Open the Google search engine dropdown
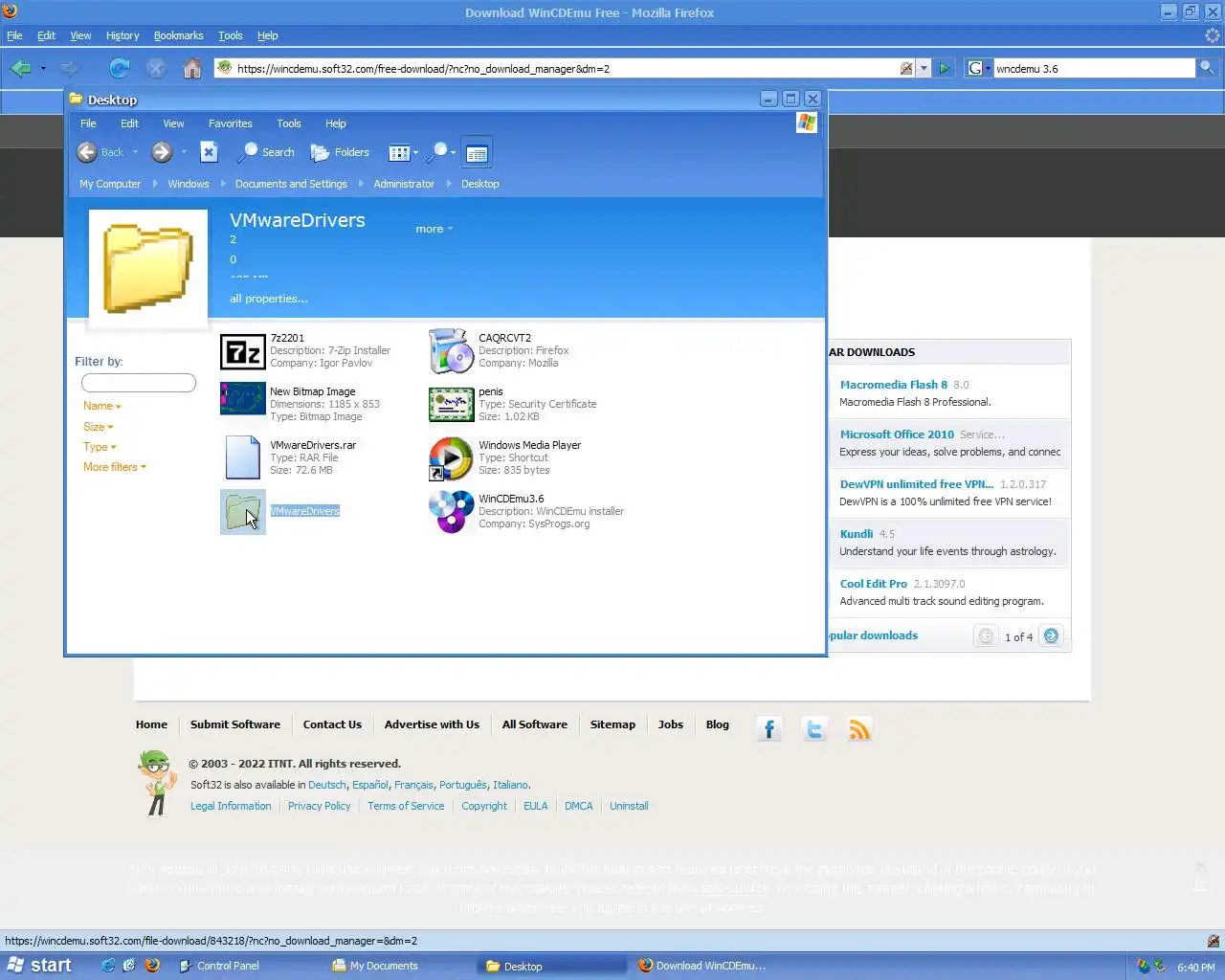Viewport: 1225px width, 980px height. tap(979, 68)
